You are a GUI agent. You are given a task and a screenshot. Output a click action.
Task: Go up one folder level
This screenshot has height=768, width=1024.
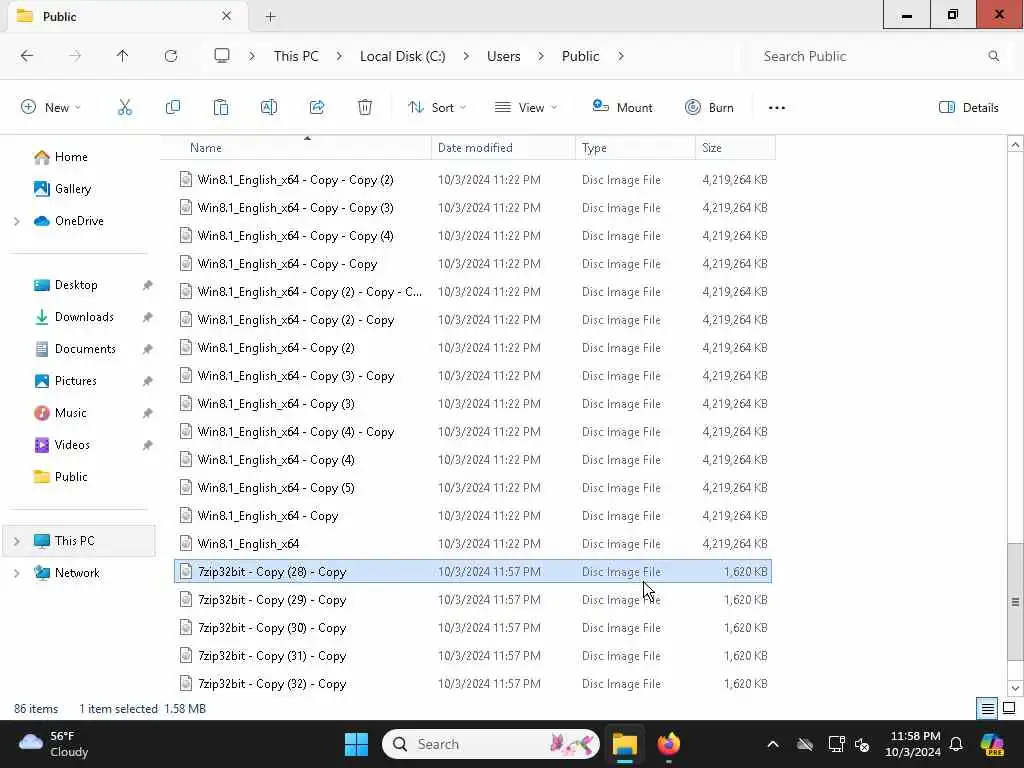click(122, 56)
